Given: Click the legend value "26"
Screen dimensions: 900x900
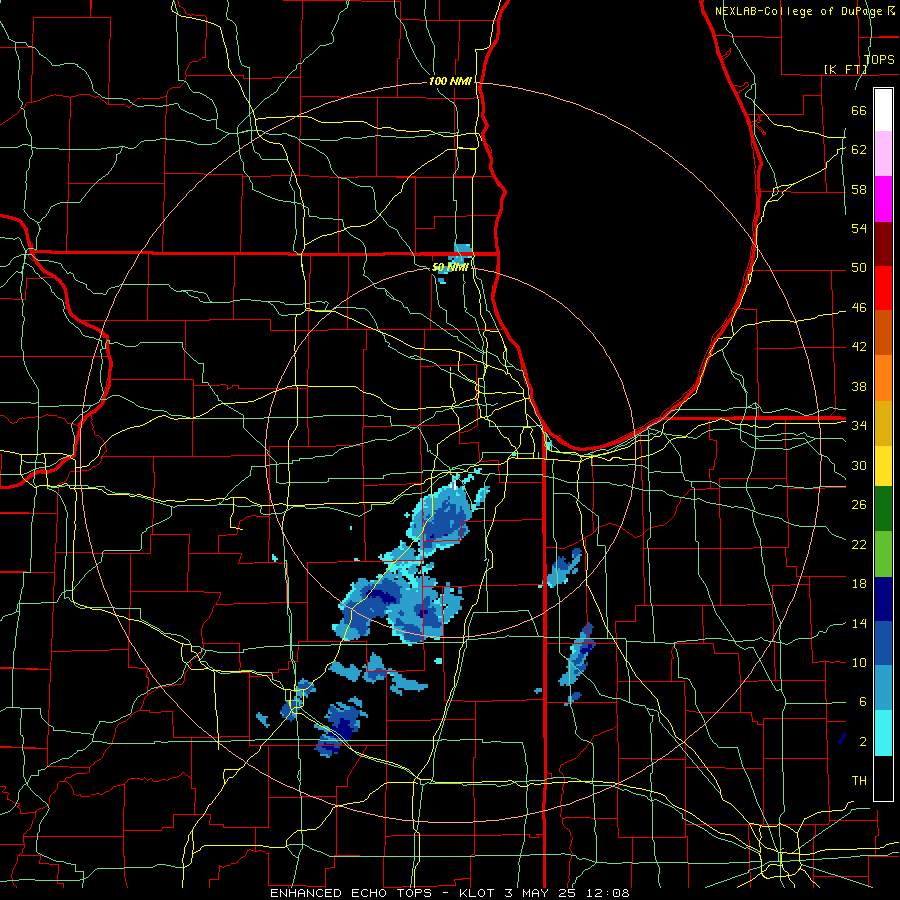Looking at the screenshot, I should (859, 505).
